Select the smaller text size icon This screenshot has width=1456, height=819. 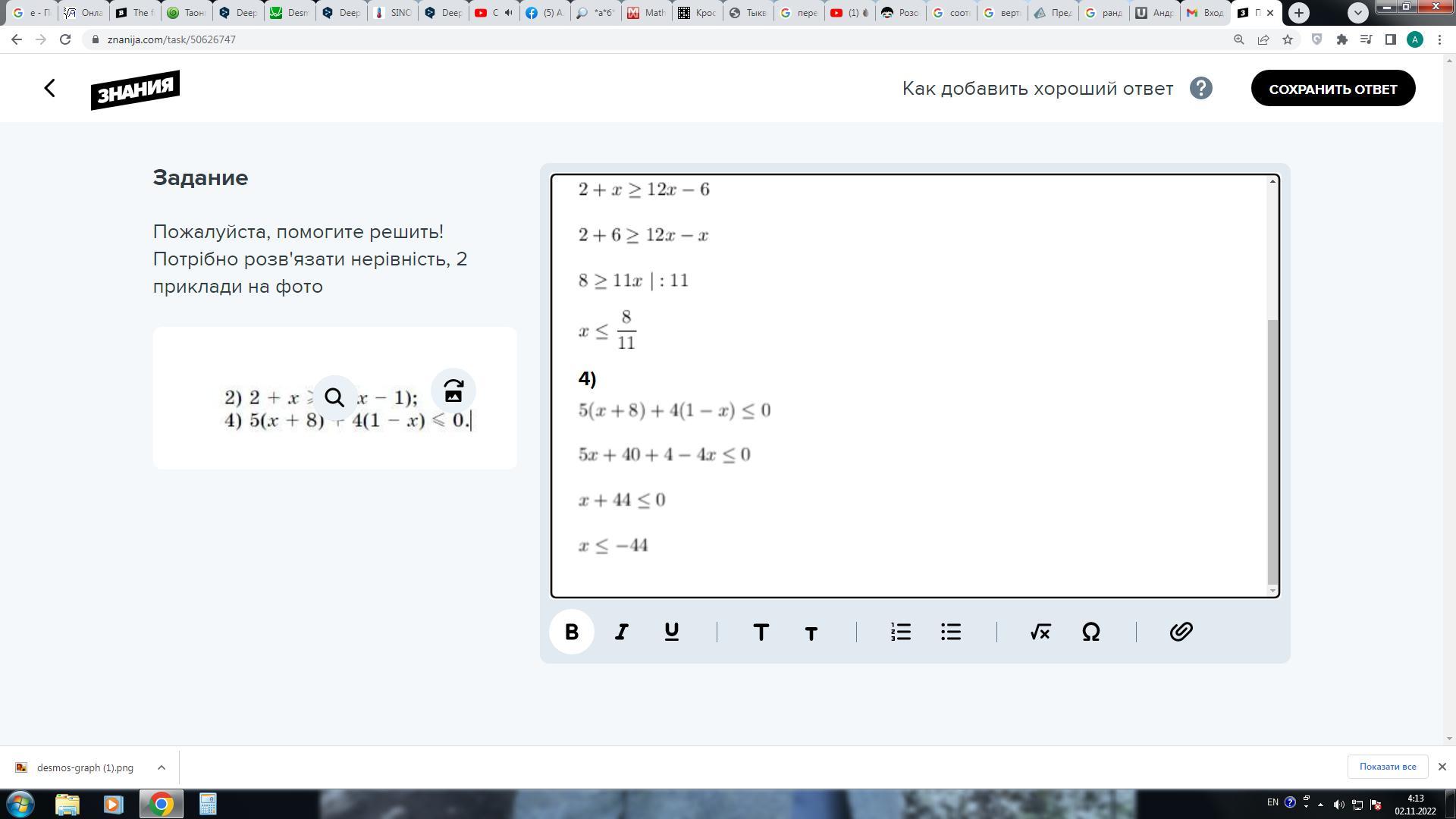[811, 632]
